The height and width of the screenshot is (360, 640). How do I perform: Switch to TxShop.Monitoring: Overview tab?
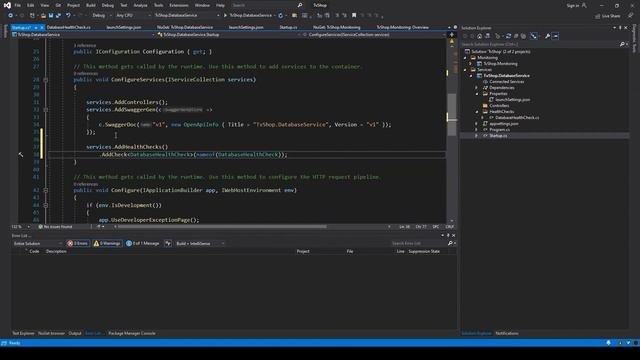click(402, 27)
